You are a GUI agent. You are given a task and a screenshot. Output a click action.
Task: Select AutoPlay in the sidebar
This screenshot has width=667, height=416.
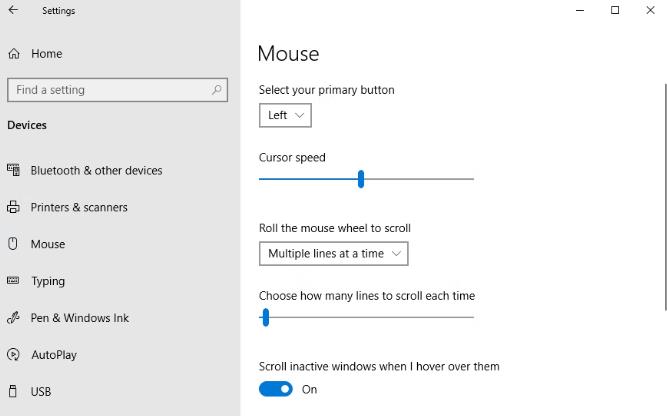(54, 355)
